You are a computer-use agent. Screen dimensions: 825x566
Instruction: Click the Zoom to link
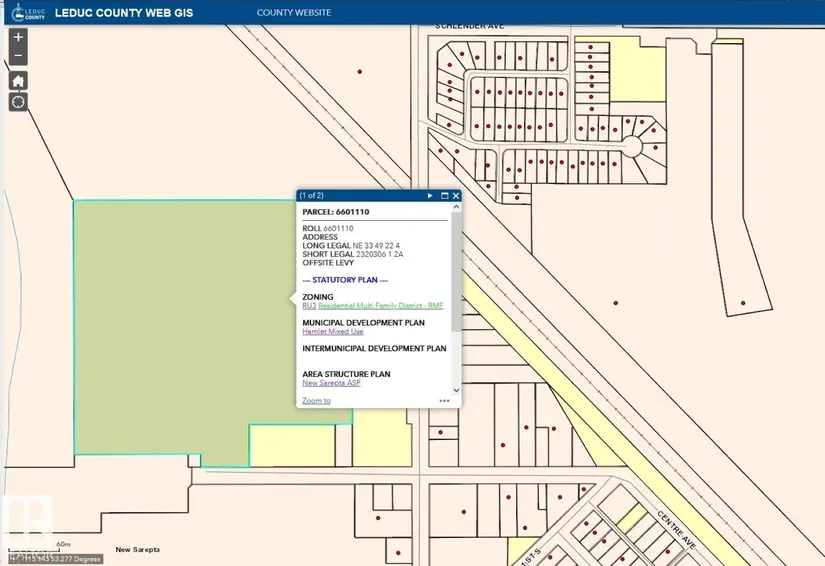tap(316, 401)
